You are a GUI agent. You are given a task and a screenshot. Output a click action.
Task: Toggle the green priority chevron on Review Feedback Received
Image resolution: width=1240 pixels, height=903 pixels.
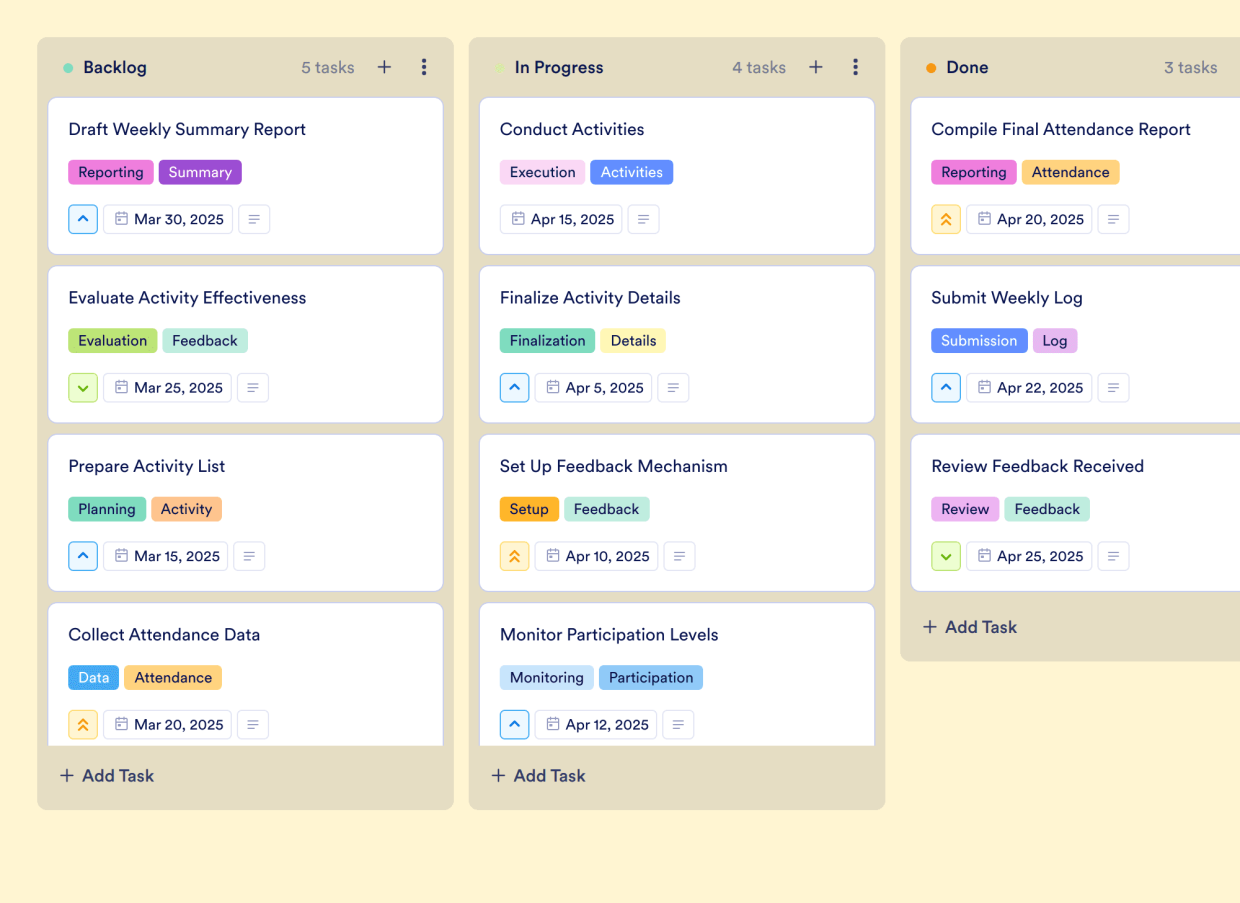click(946, 556)
